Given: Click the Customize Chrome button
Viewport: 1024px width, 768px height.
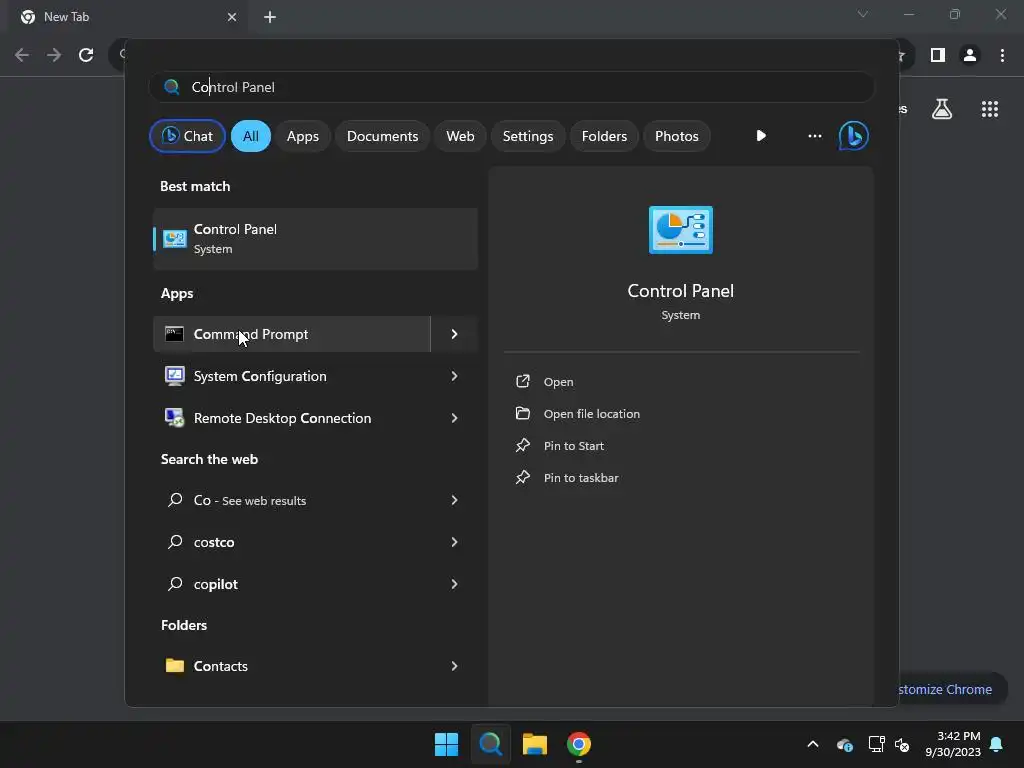Looking at the screenshot, I should click(952, 689).
